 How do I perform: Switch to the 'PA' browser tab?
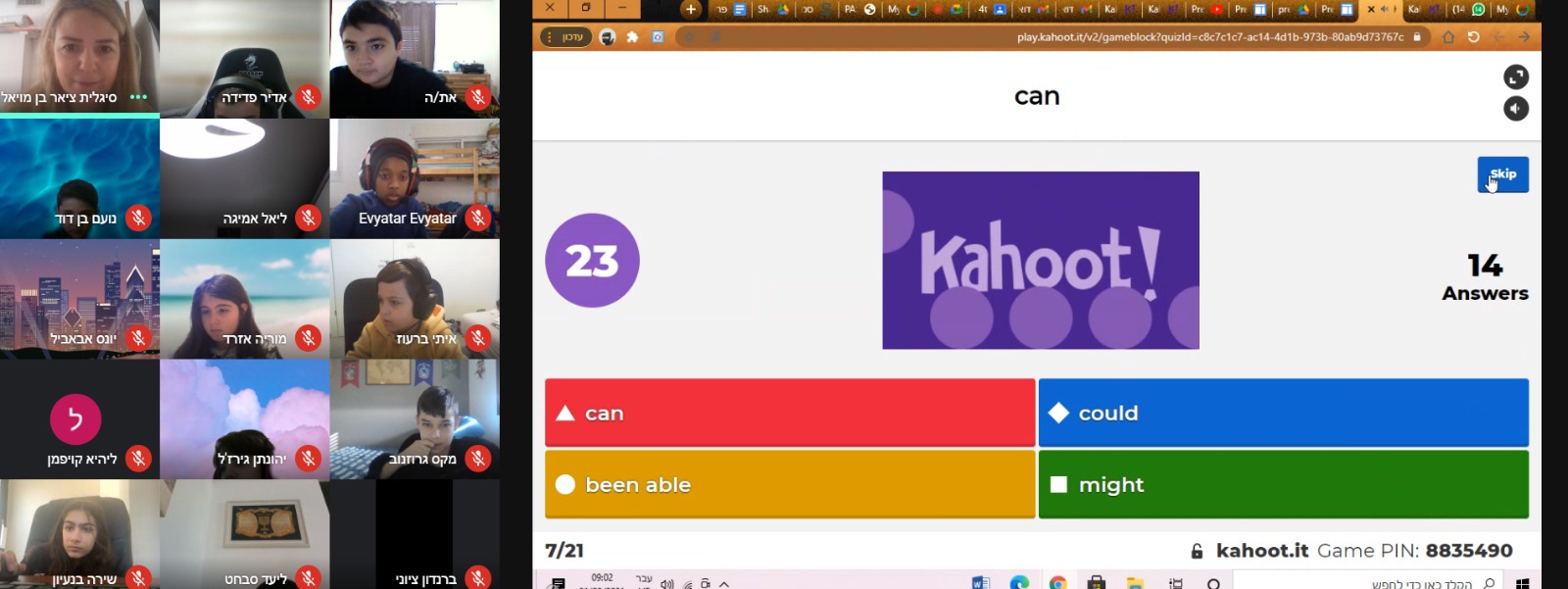coord(858,9)
